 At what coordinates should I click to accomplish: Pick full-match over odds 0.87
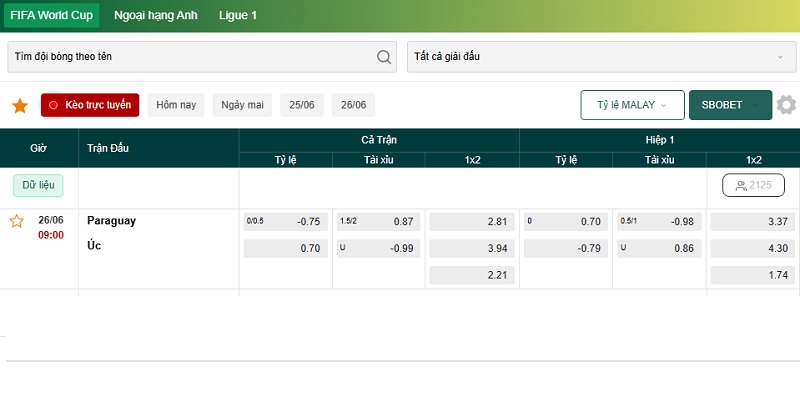click(379, 222)
